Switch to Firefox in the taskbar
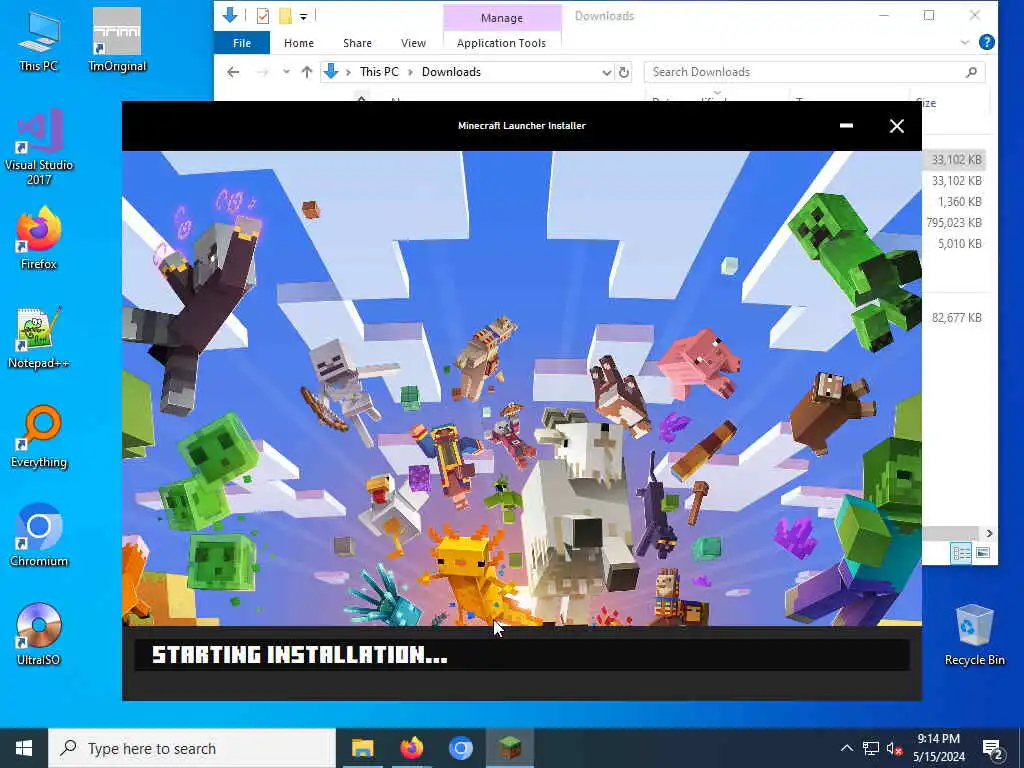The height and width of the screenshot is (768, 1024). [x=411, y=748]
